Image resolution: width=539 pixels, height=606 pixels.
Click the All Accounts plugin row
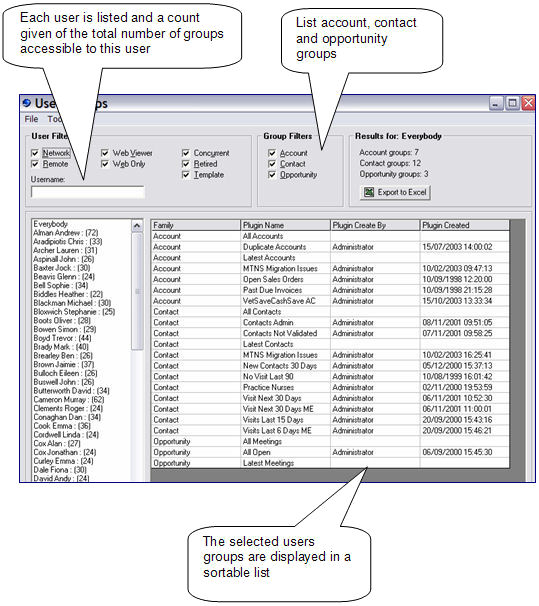[x=330, y=236]
